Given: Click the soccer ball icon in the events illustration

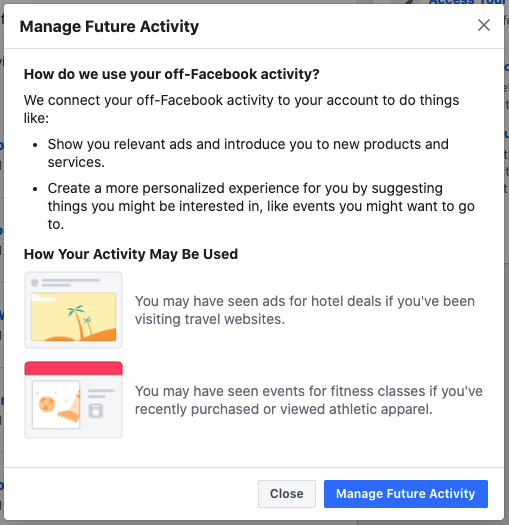Looking at the screenshot, I should coord(47,404).
